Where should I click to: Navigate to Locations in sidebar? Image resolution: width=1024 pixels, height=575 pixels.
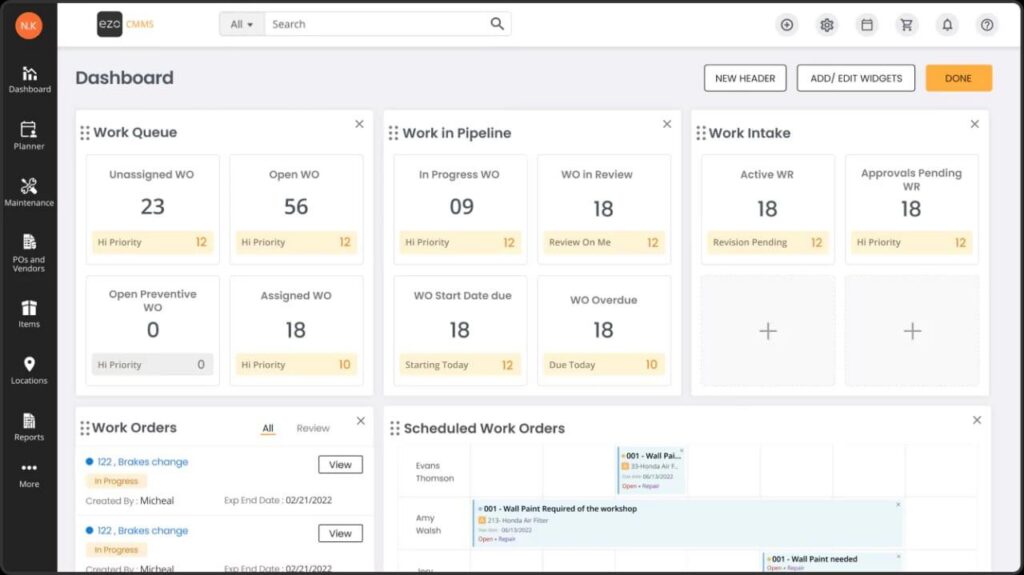pyautogui.click(x=29, y=370)
